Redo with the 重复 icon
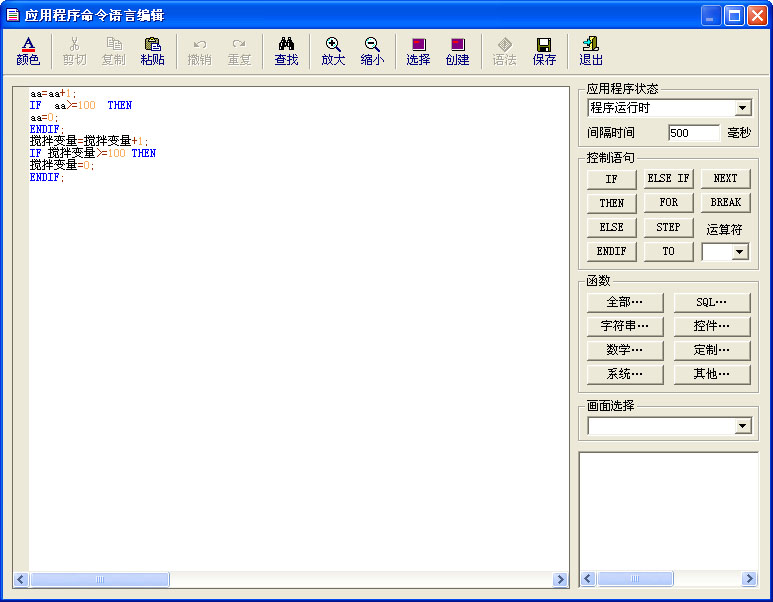This screenshot has width=773, height=602. pos(239,51)
